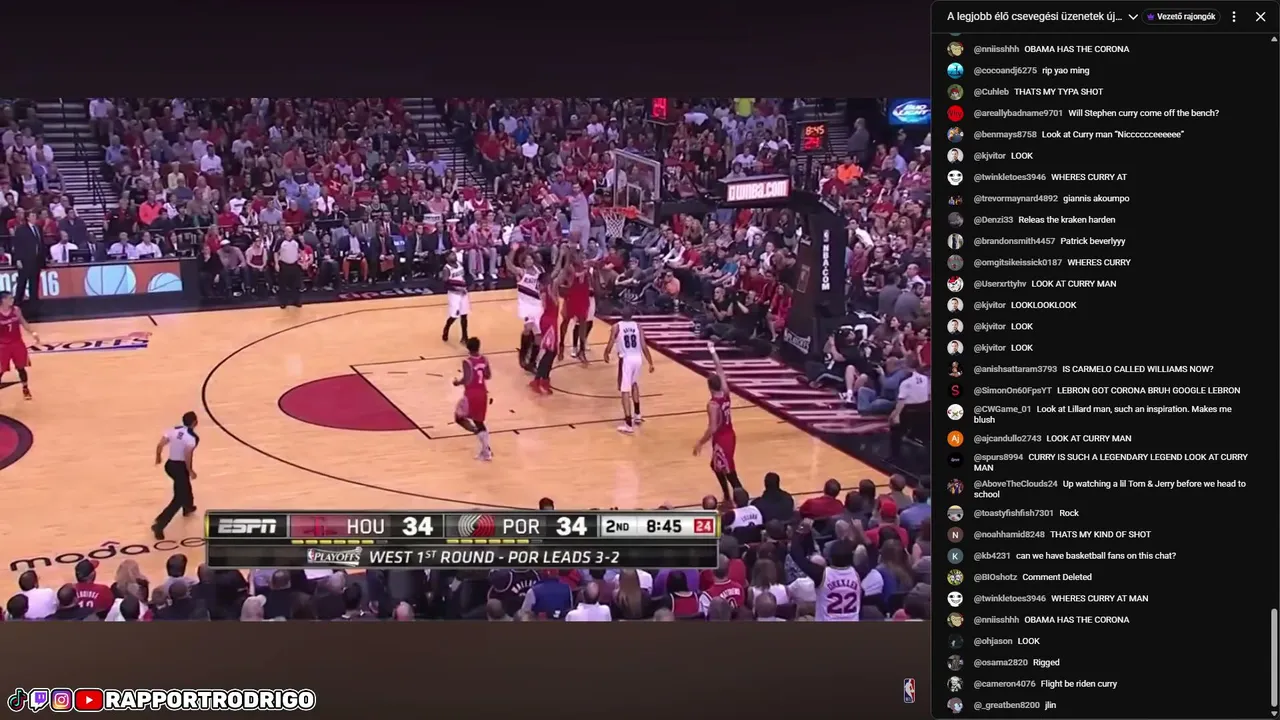This screenshot has width=1280, height=720.
Task: Click @_greatben8200's avatar
Action: [x=955, y=706]
